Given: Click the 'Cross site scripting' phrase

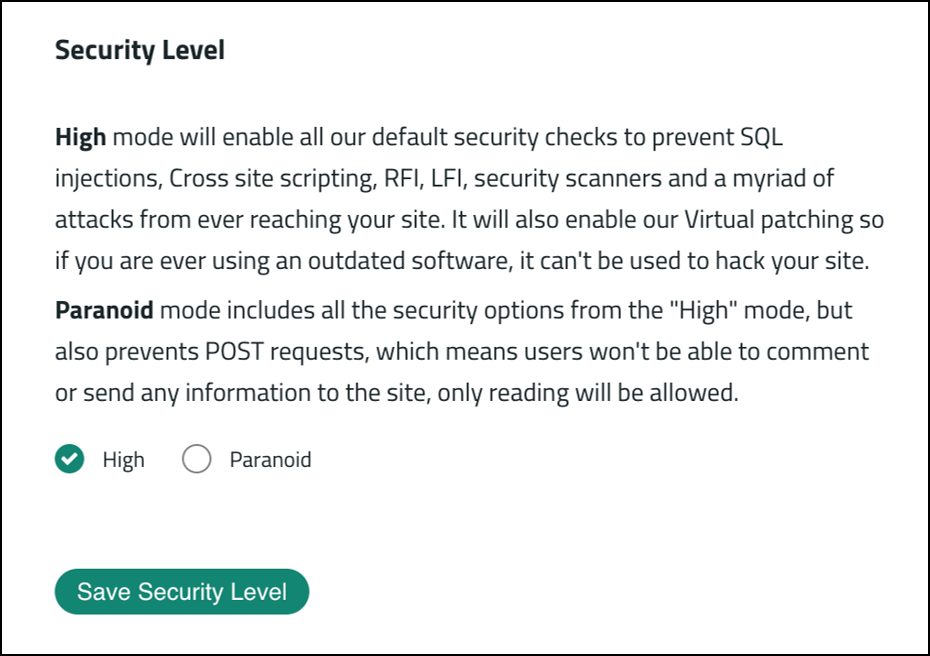Looking at the screenshot, I should [x=262, y=178].
